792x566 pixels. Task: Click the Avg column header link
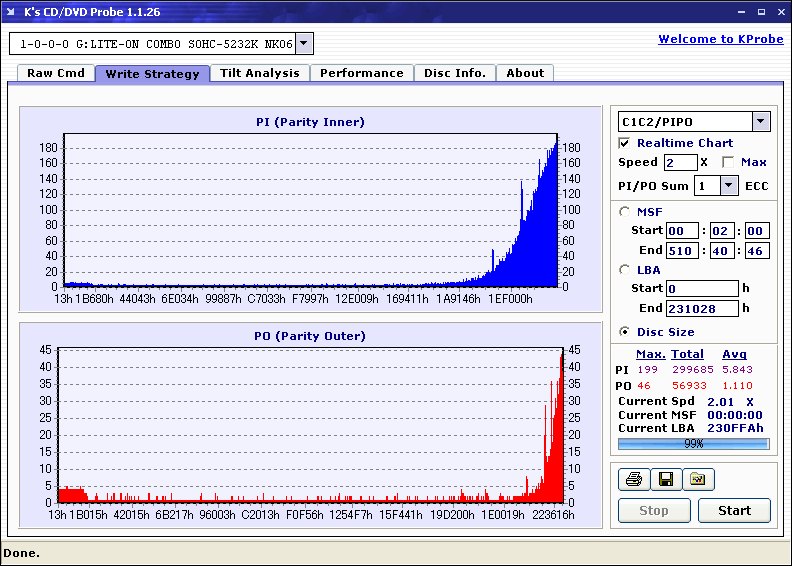point(734,354)
